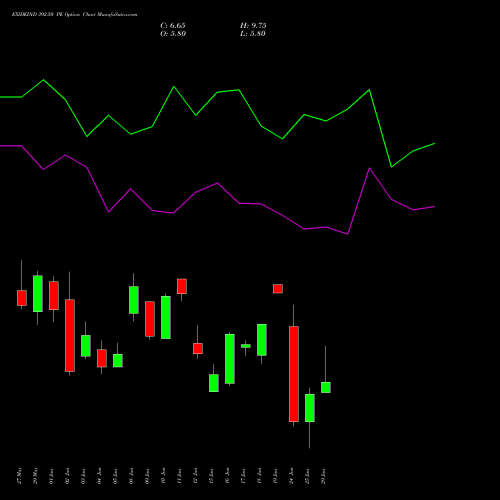The height and width of the screenshot is (500, 500).
Task: Click the 25 Jun date label
Action: (307, 476)
